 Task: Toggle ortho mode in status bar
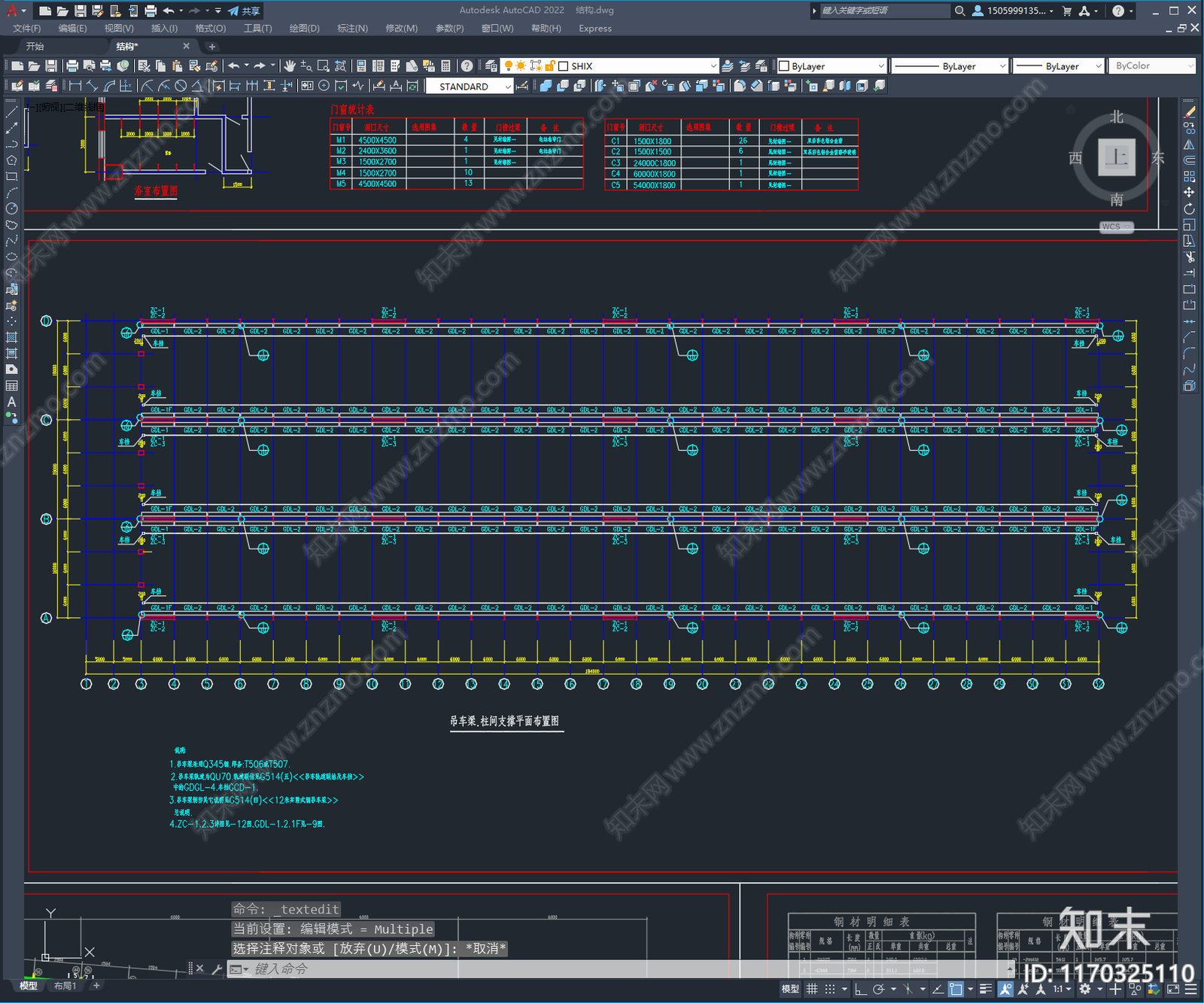861,989
